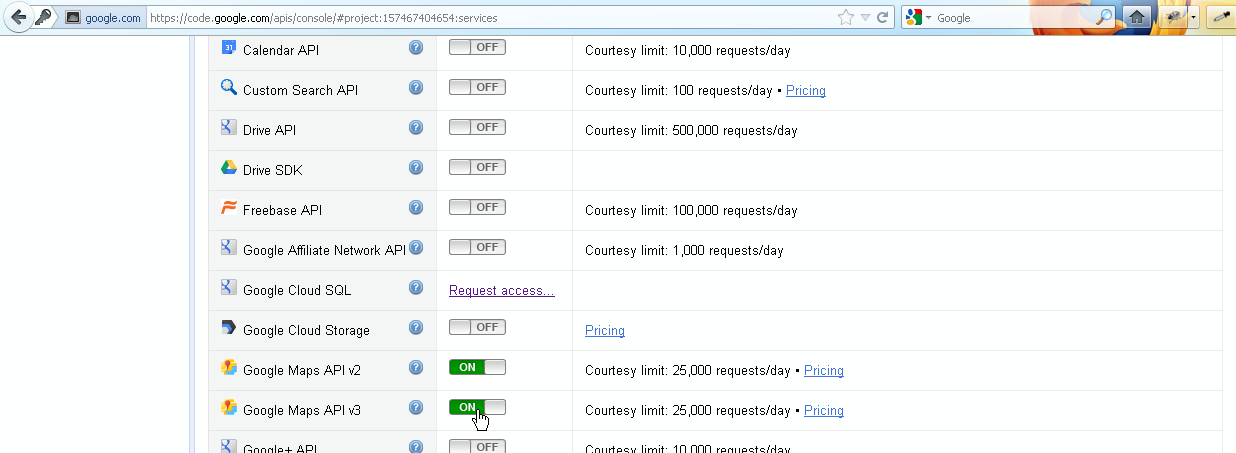Click the Freebase API icon

(228, 208)
